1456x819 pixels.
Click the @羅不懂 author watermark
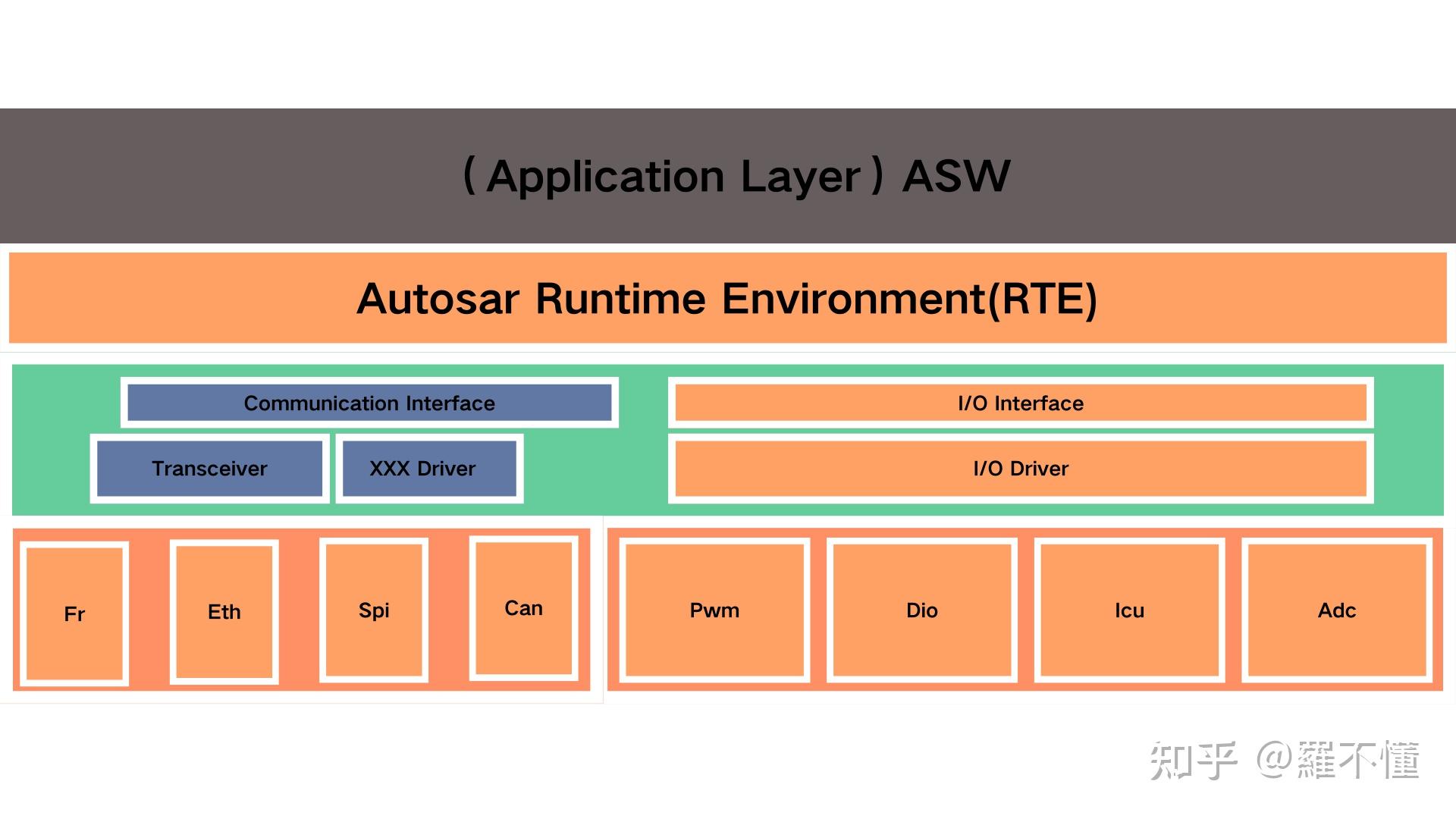(1338, 761)
